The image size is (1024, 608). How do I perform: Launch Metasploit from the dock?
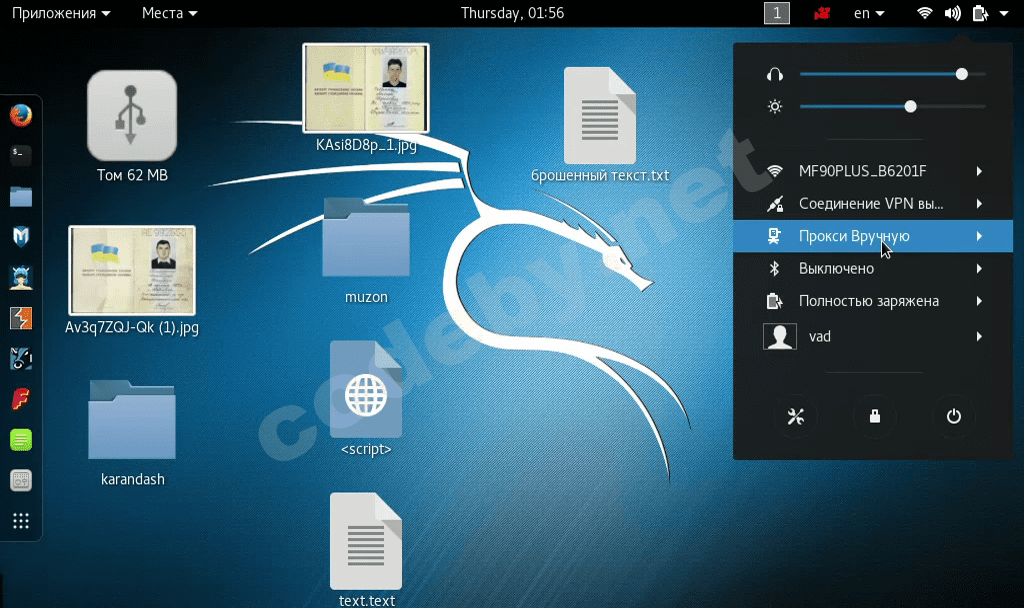coord(21,236)
